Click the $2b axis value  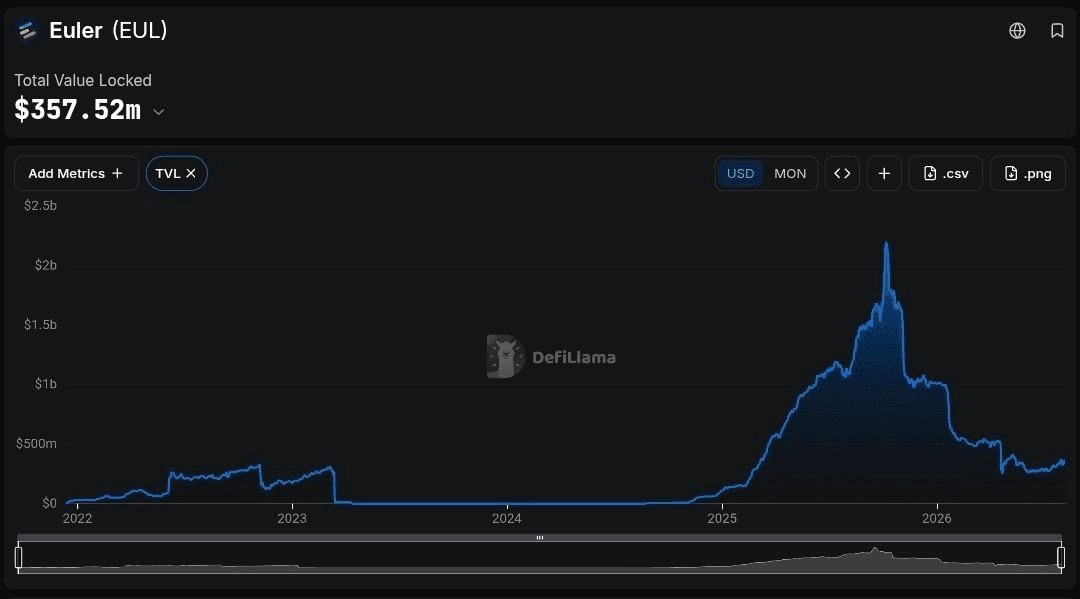[46, 265]
